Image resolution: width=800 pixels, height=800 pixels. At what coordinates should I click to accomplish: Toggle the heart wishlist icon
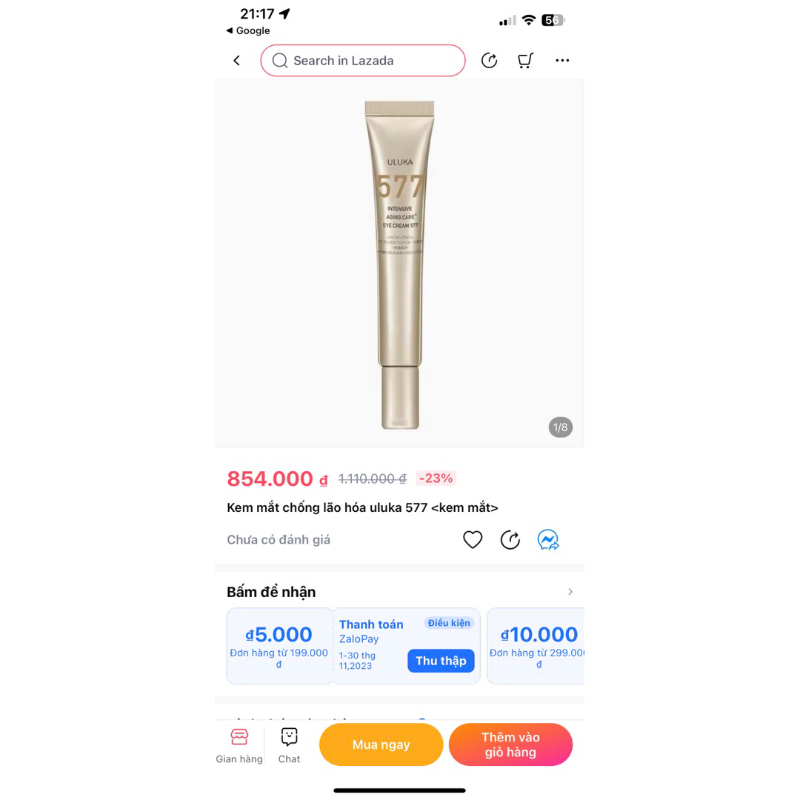(472, 539)
